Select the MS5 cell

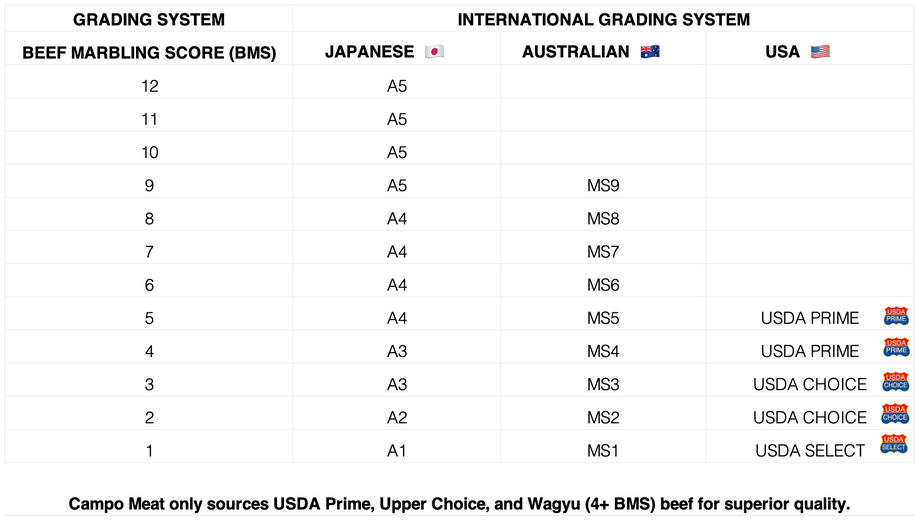point(603,318)
